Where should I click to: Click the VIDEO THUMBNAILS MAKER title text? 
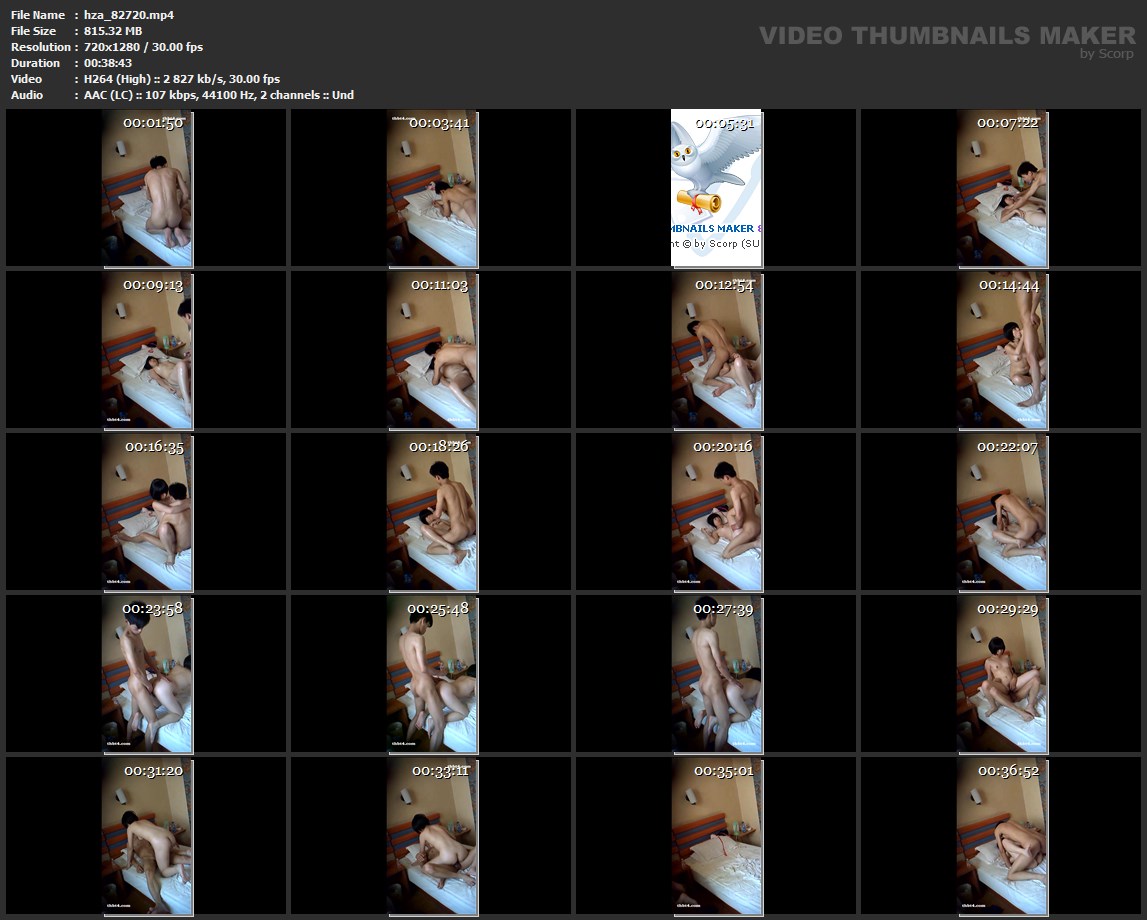(946, 36)
